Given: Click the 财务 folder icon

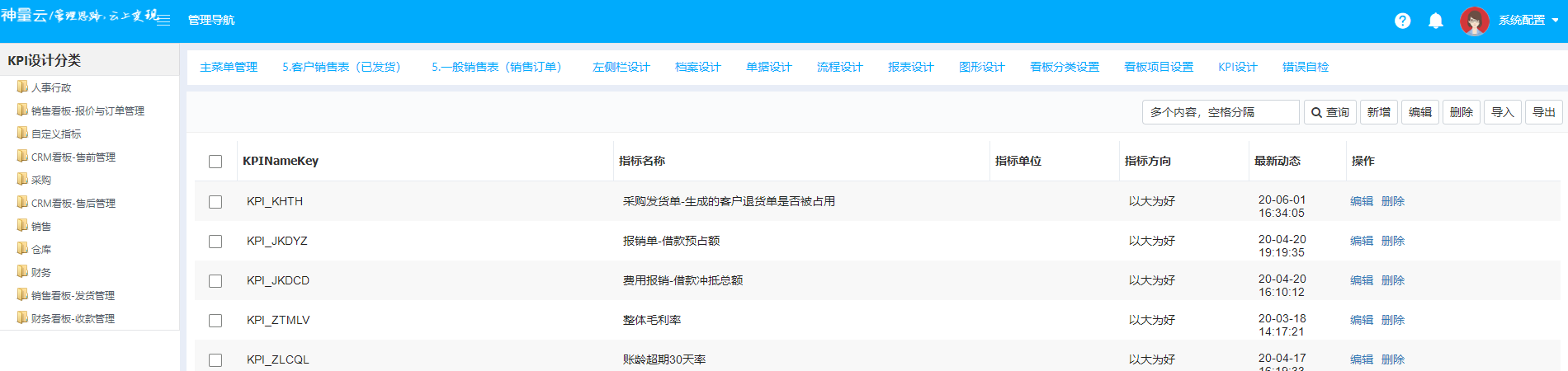Looking at the screenshot, I should click(22, 271).
